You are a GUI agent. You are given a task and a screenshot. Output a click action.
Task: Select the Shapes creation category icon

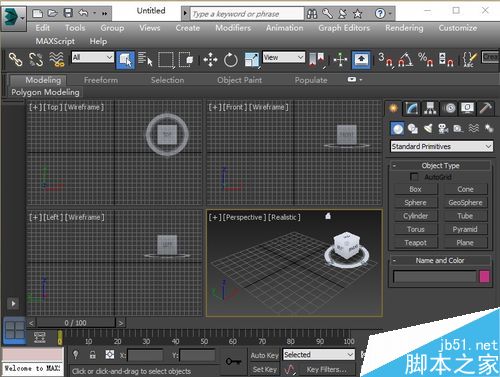click(x=413, y=129)
